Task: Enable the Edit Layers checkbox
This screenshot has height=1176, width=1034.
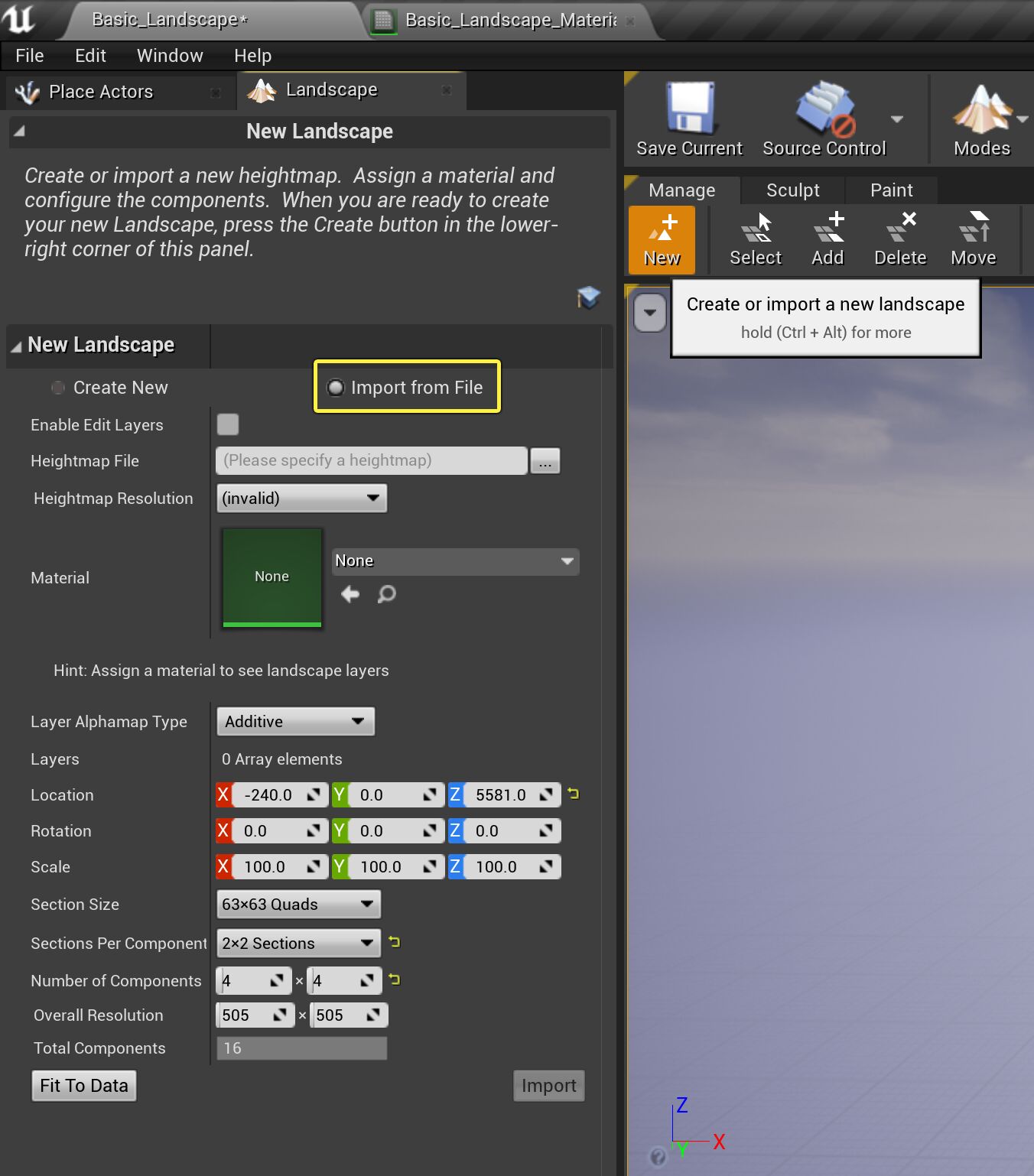Action: (228, 424)
